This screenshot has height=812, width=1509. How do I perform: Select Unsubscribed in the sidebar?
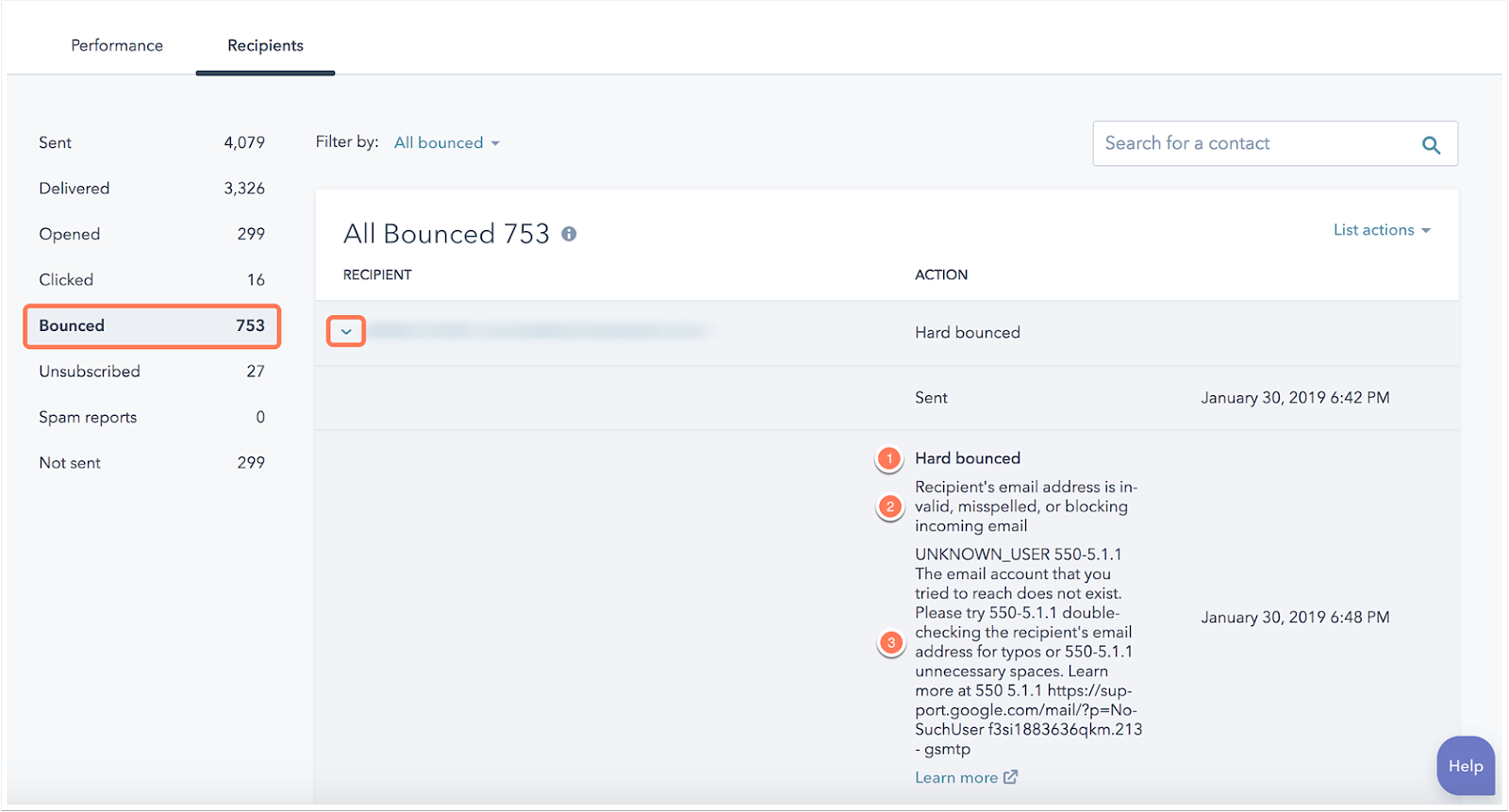tap(151, 372)
